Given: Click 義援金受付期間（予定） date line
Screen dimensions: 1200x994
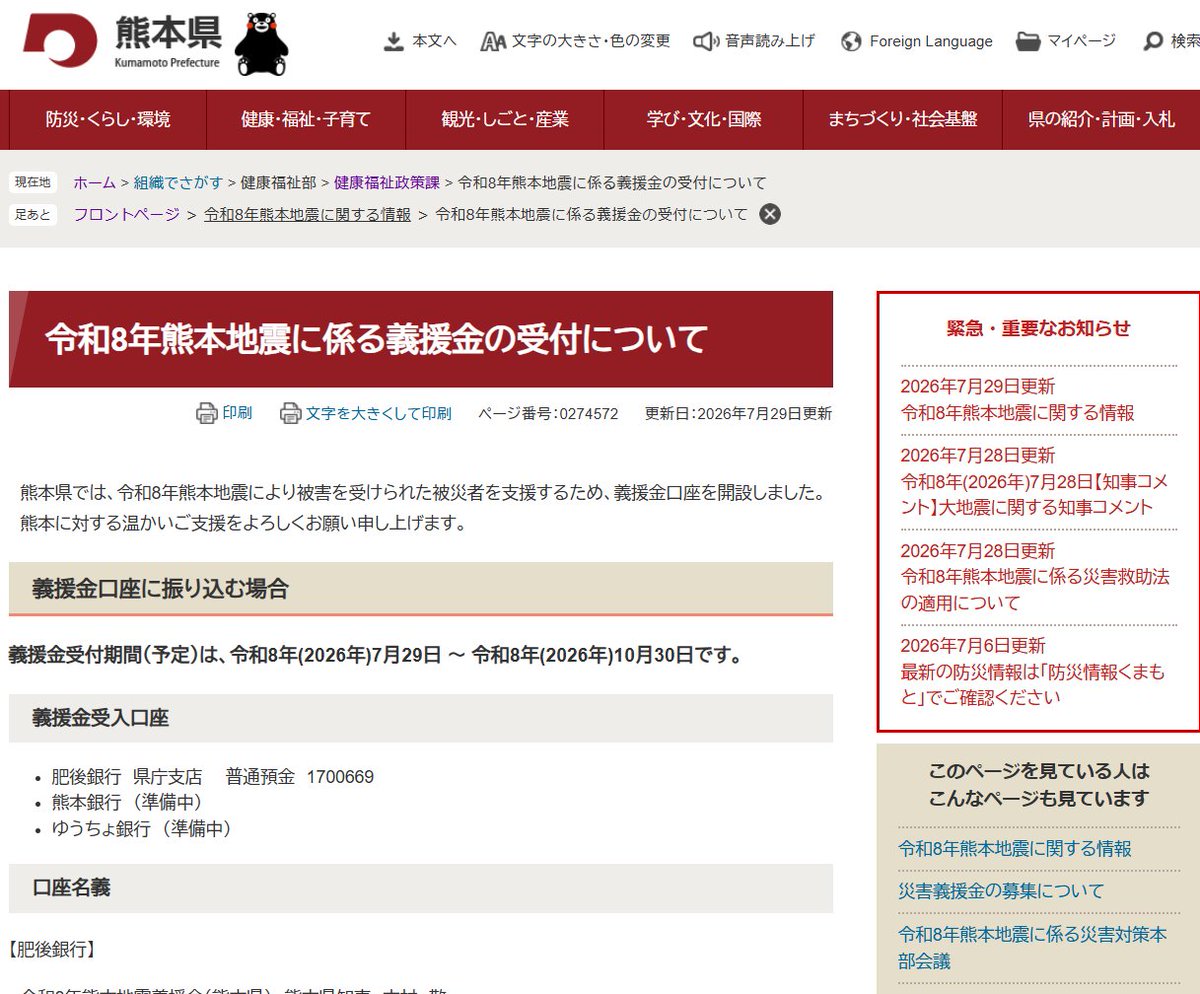Looking at the screenshot, I should (375, 656).
